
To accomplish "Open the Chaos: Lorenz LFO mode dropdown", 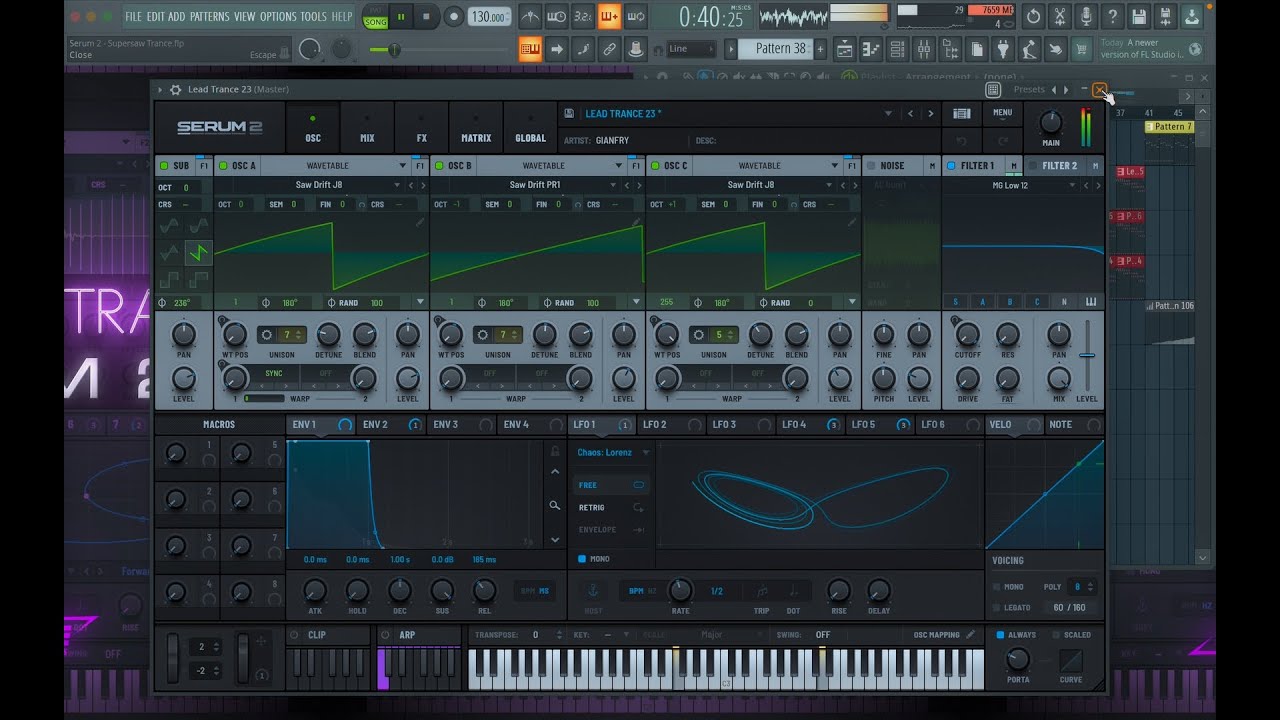I will (612, 453).
